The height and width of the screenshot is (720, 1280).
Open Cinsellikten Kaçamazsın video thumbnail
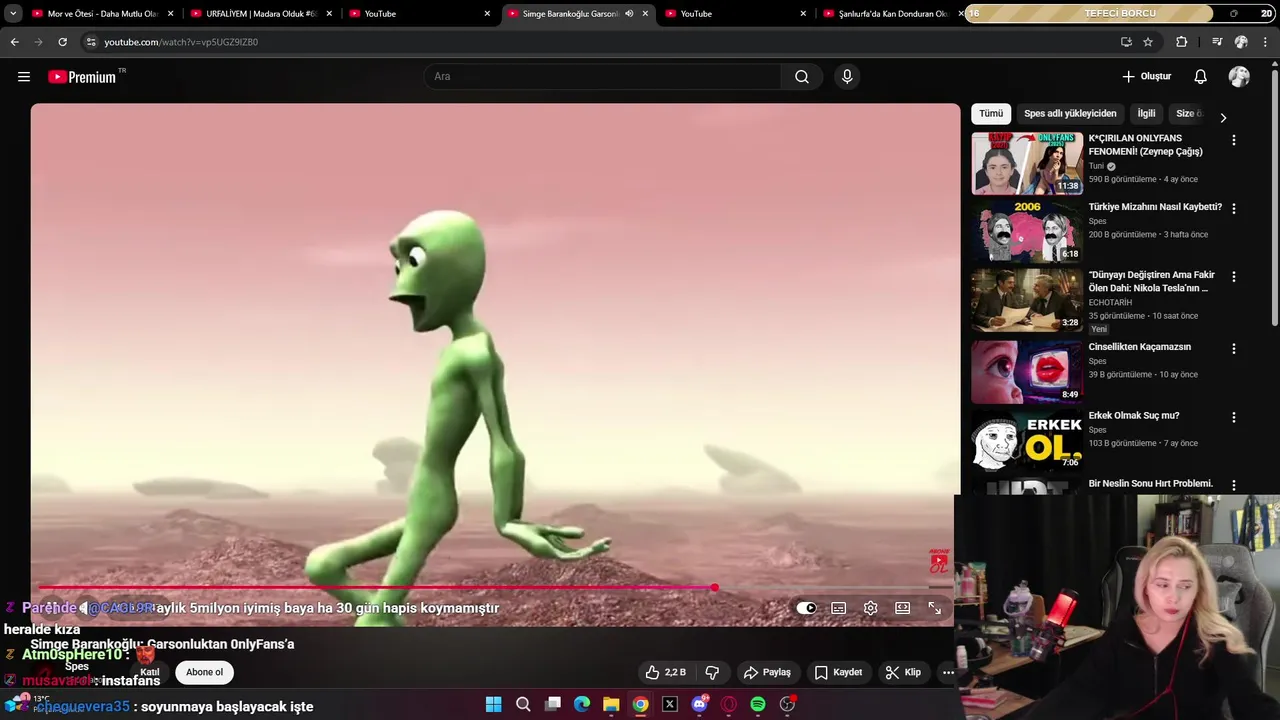click(x=1027, y=371)
